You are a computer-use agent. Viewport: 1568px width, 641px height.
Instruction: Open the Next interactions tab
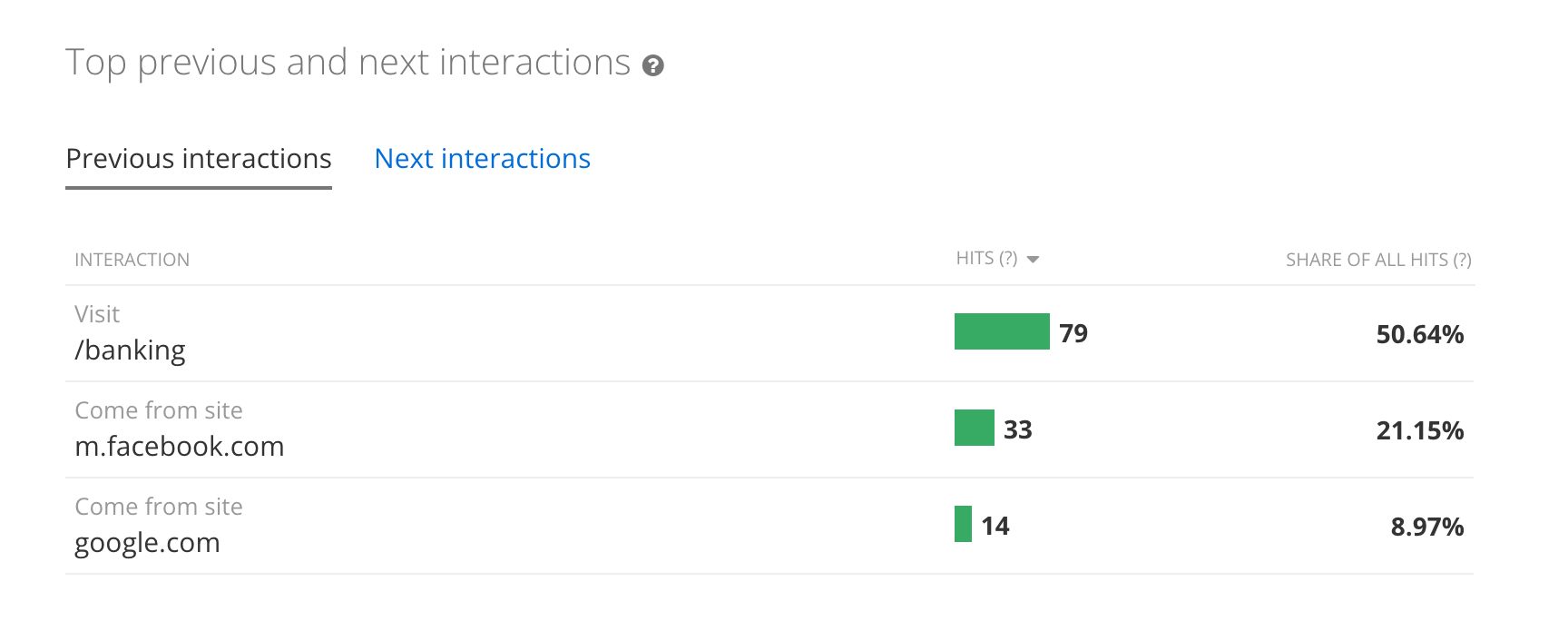(482, 159)
